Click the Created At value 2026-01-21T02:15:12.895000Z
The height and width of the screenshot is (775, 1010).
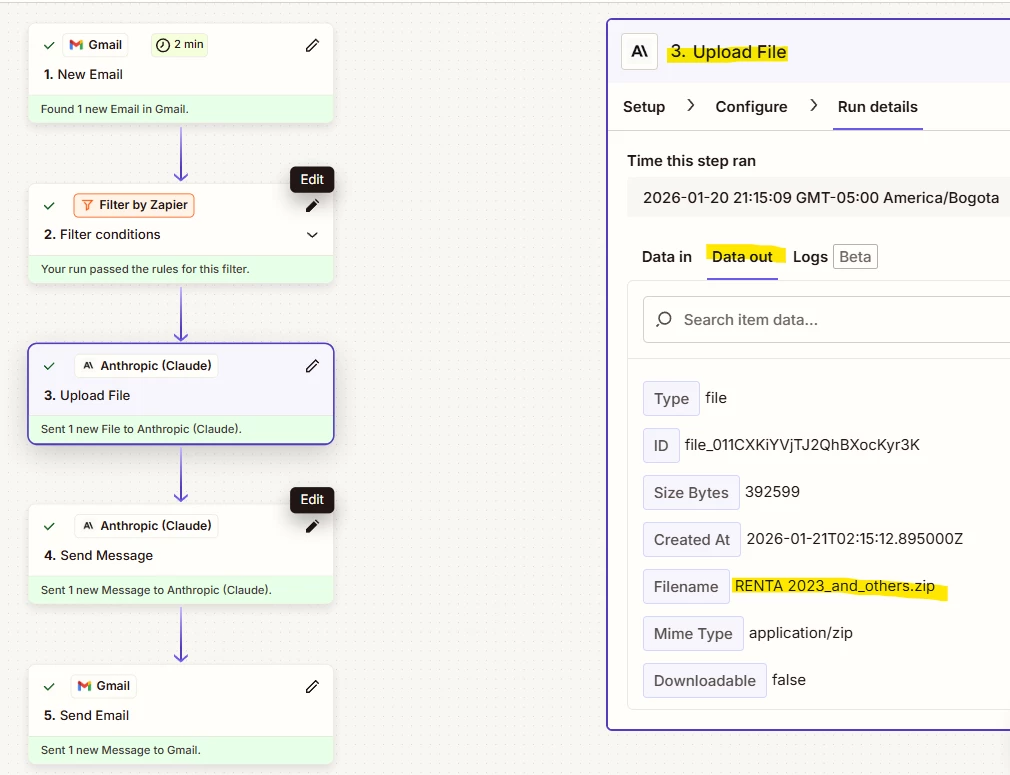click(x=854, y=539)
